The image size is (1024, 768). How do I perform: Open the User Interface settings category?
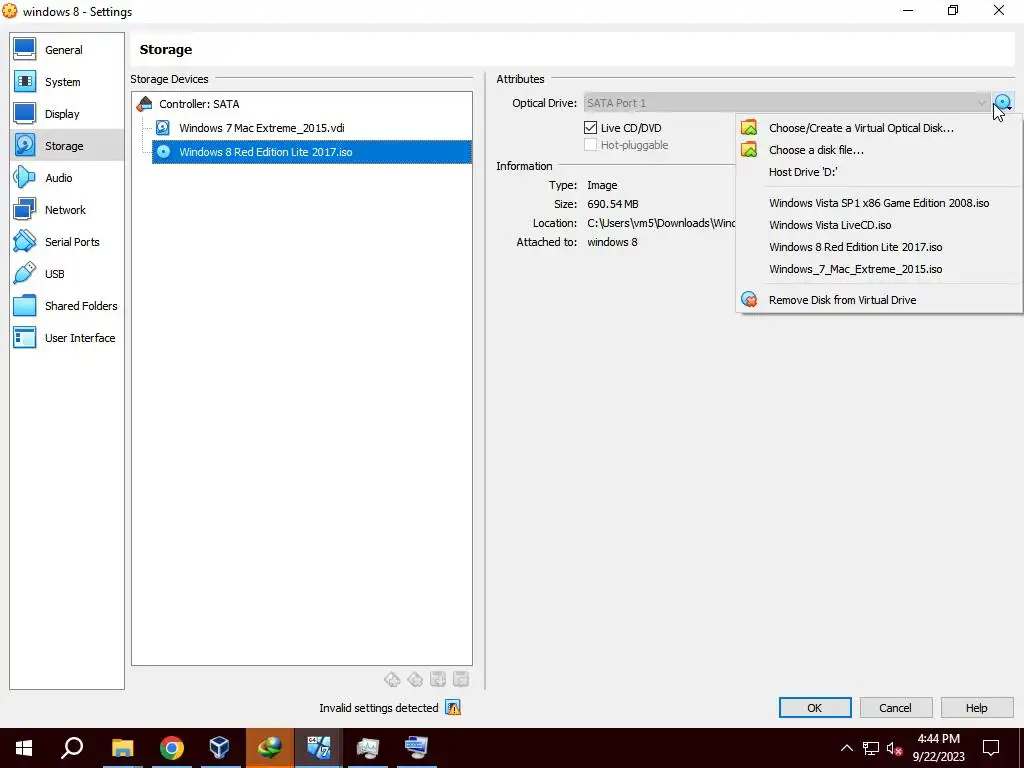[67, 338]
